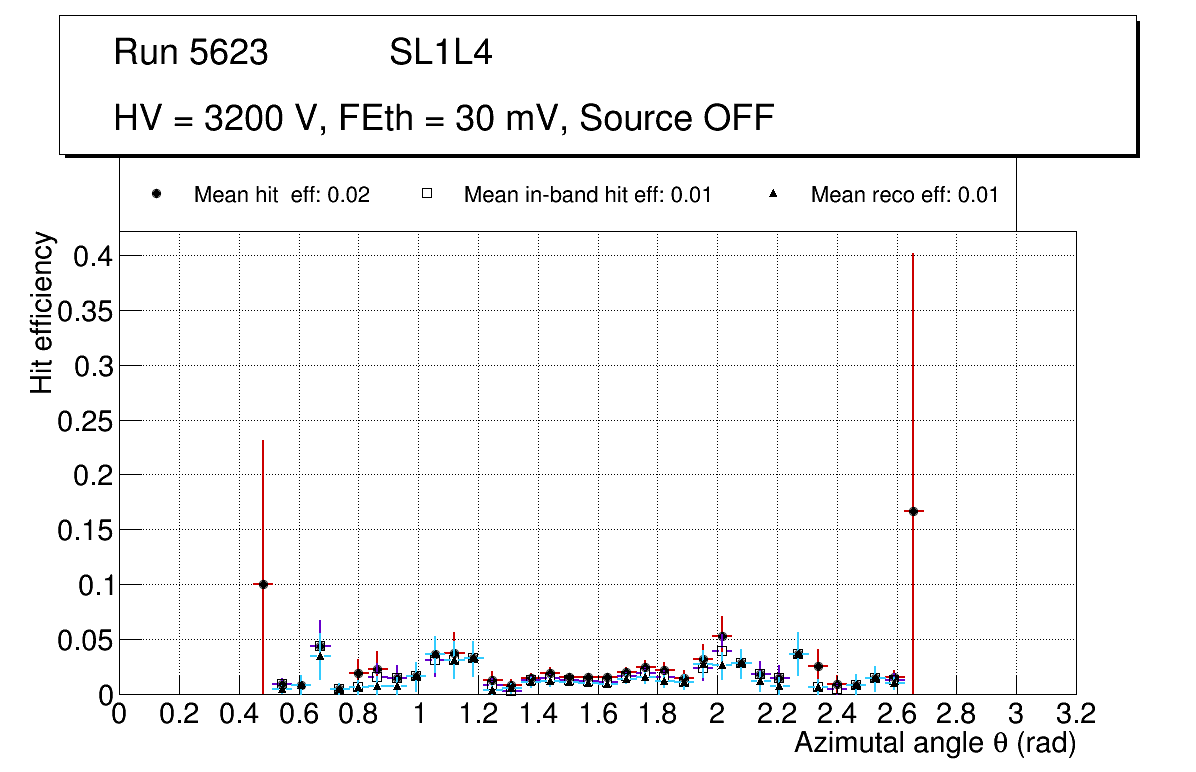Viewport: 1196px width, 772px height.
Task: Click the circle data point peak near 2.0 rad
Action: coord(722,636)
